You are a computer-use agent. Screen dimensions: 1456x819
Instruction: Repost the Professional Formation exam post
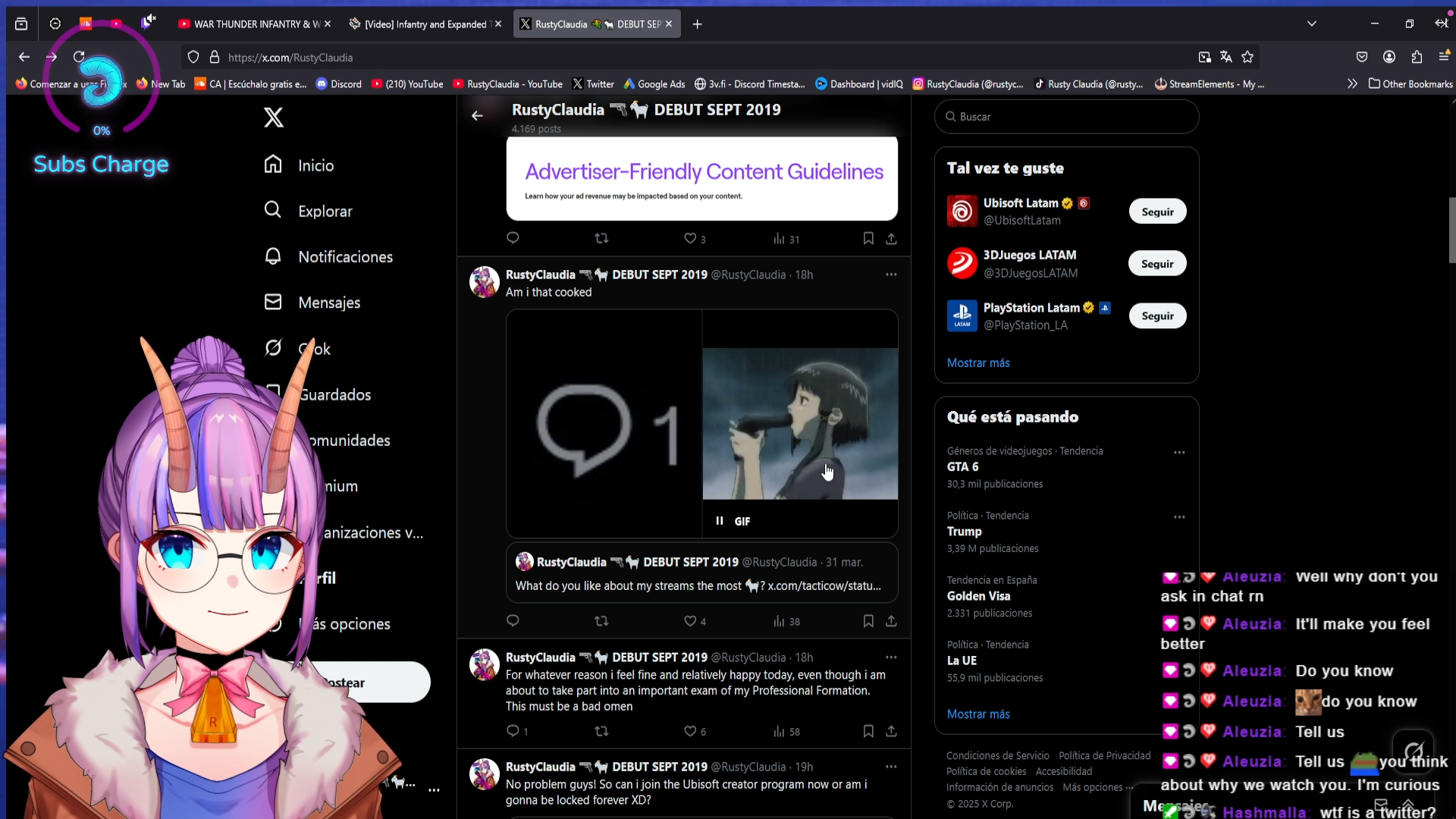[x=601, y=731]
